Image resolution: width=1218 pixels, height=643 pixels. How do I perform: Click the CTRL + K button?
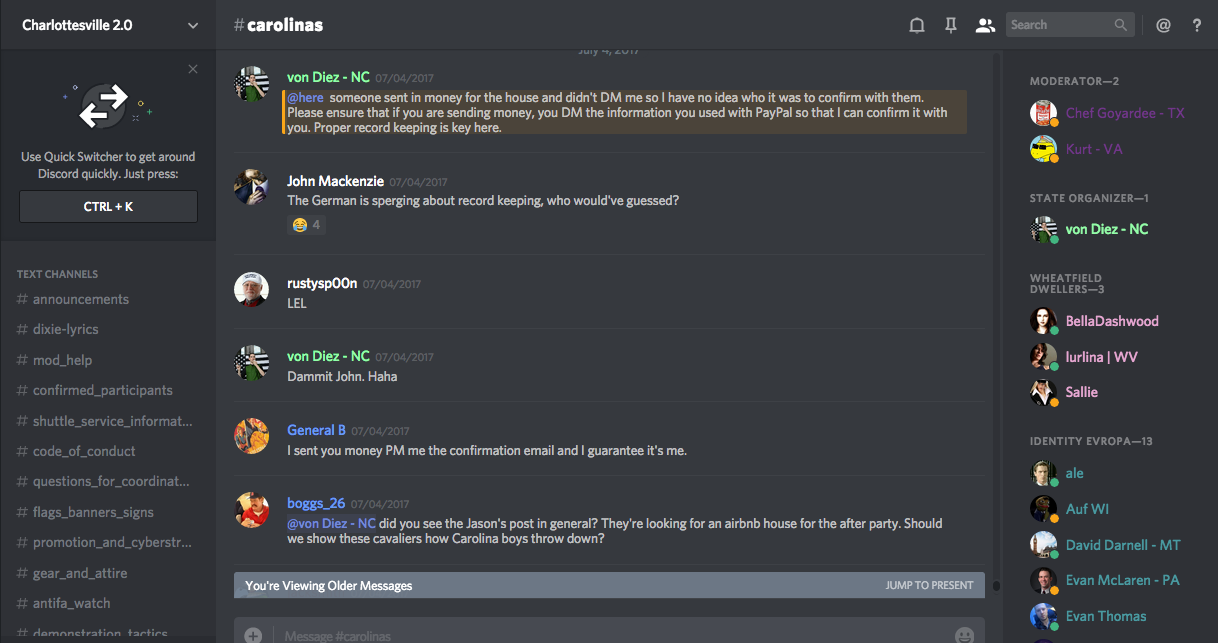[108, 207]
